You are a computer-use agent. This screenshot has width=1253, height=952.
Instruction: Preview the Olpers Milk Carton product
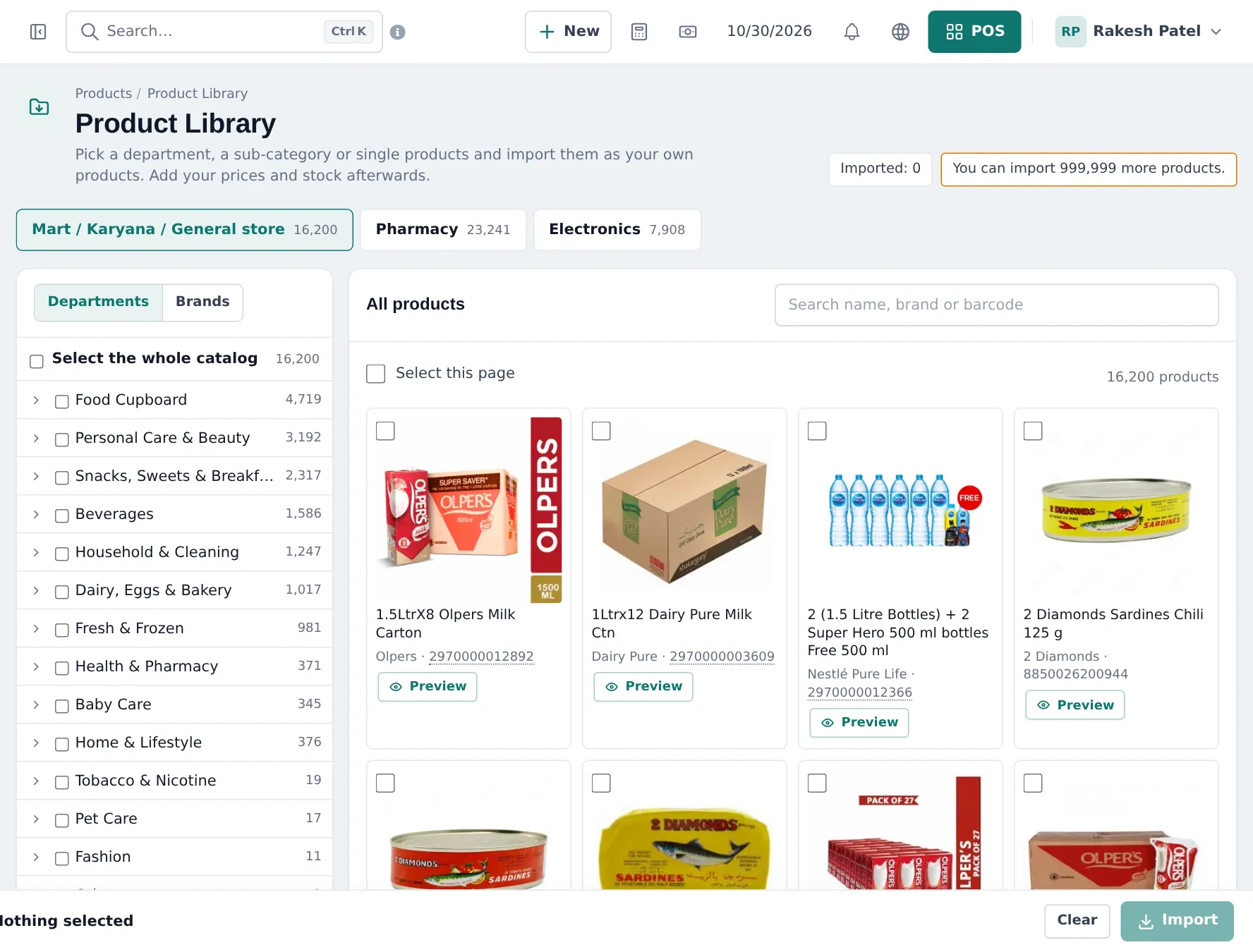[x=428, y=687]
